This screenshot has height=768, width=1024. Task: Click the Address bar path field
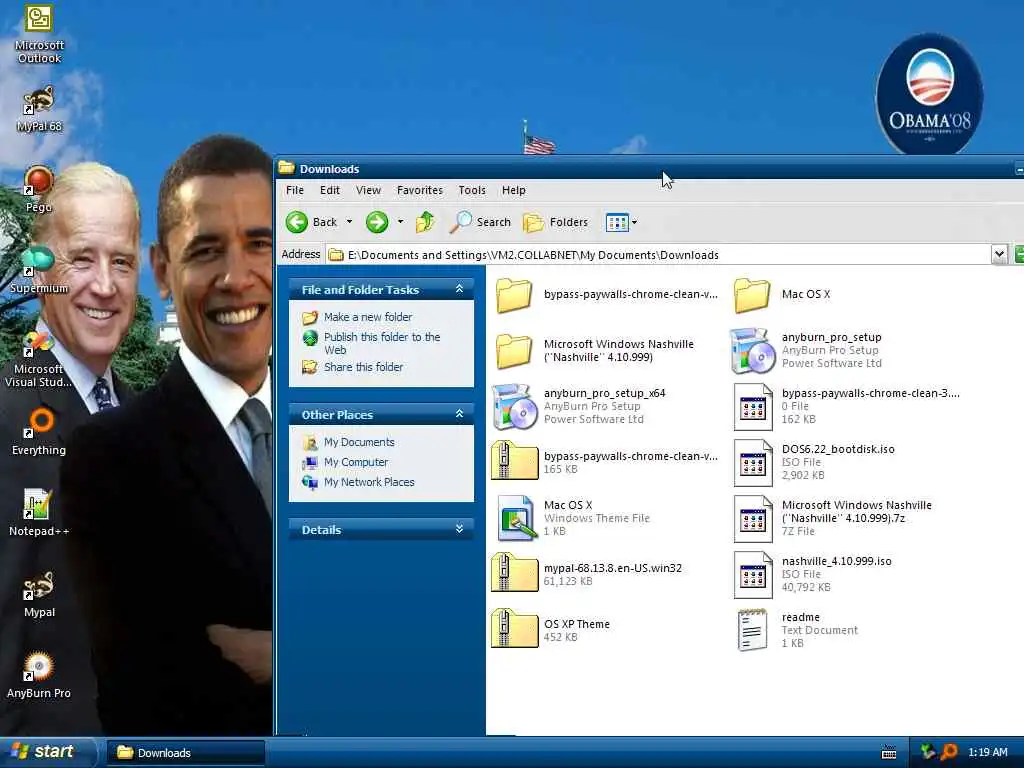[x=658, y=255]
